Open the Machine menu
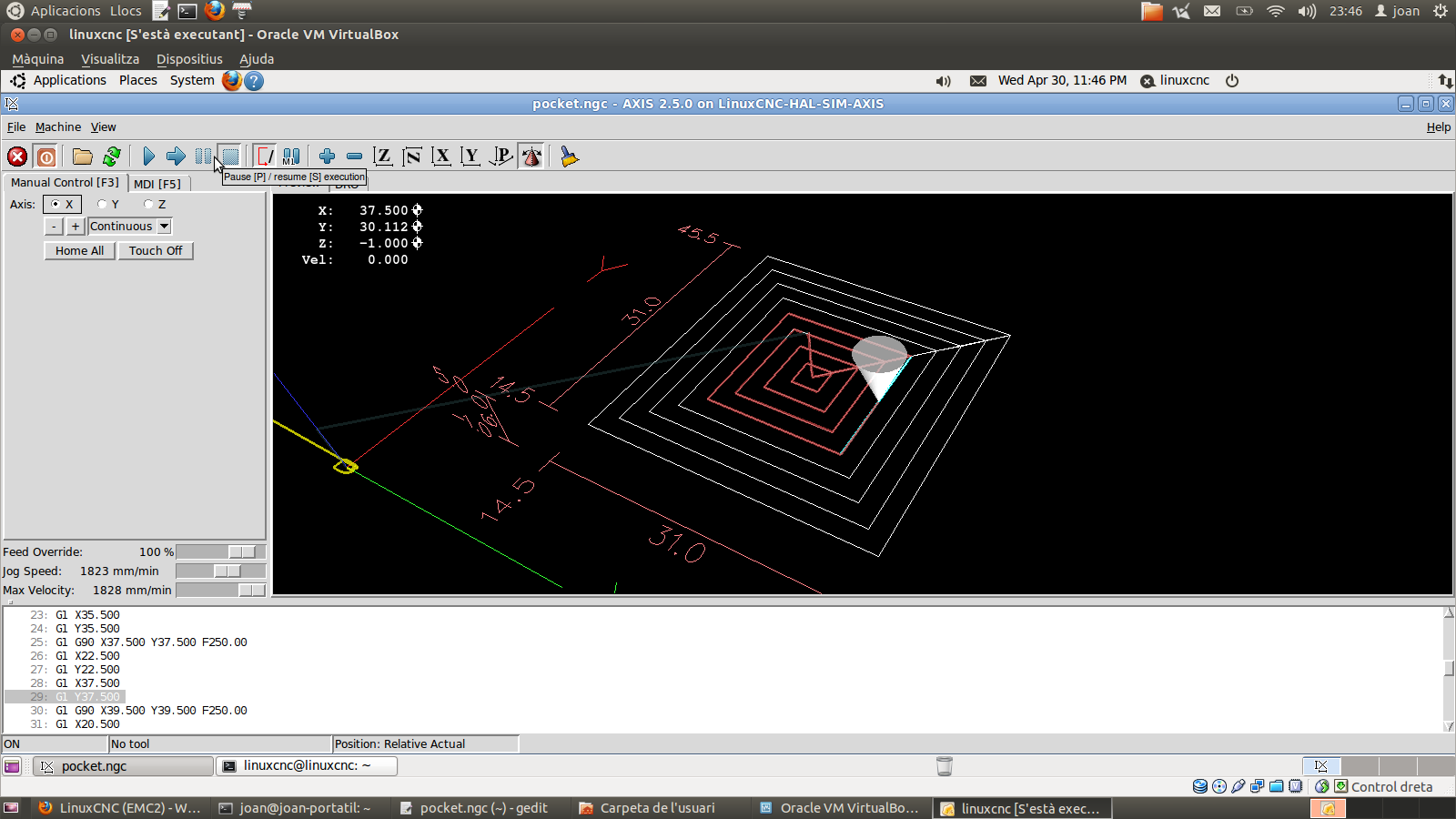The image size is (1456, 819). coord(58,127)
